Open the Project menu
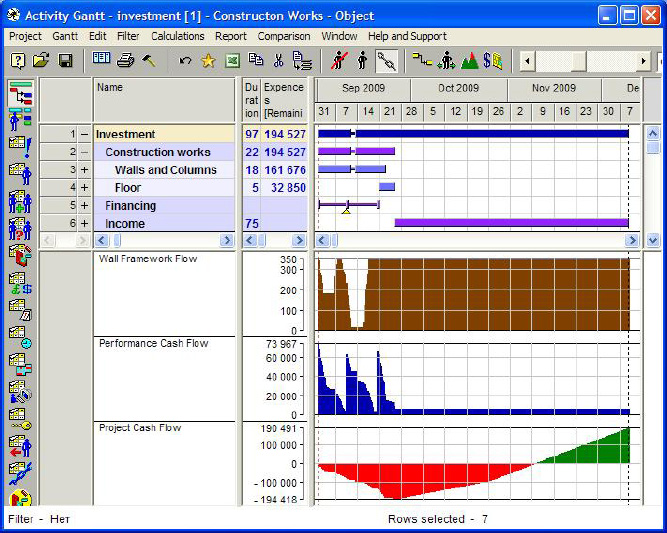667x533 pixels. (26, 37)
